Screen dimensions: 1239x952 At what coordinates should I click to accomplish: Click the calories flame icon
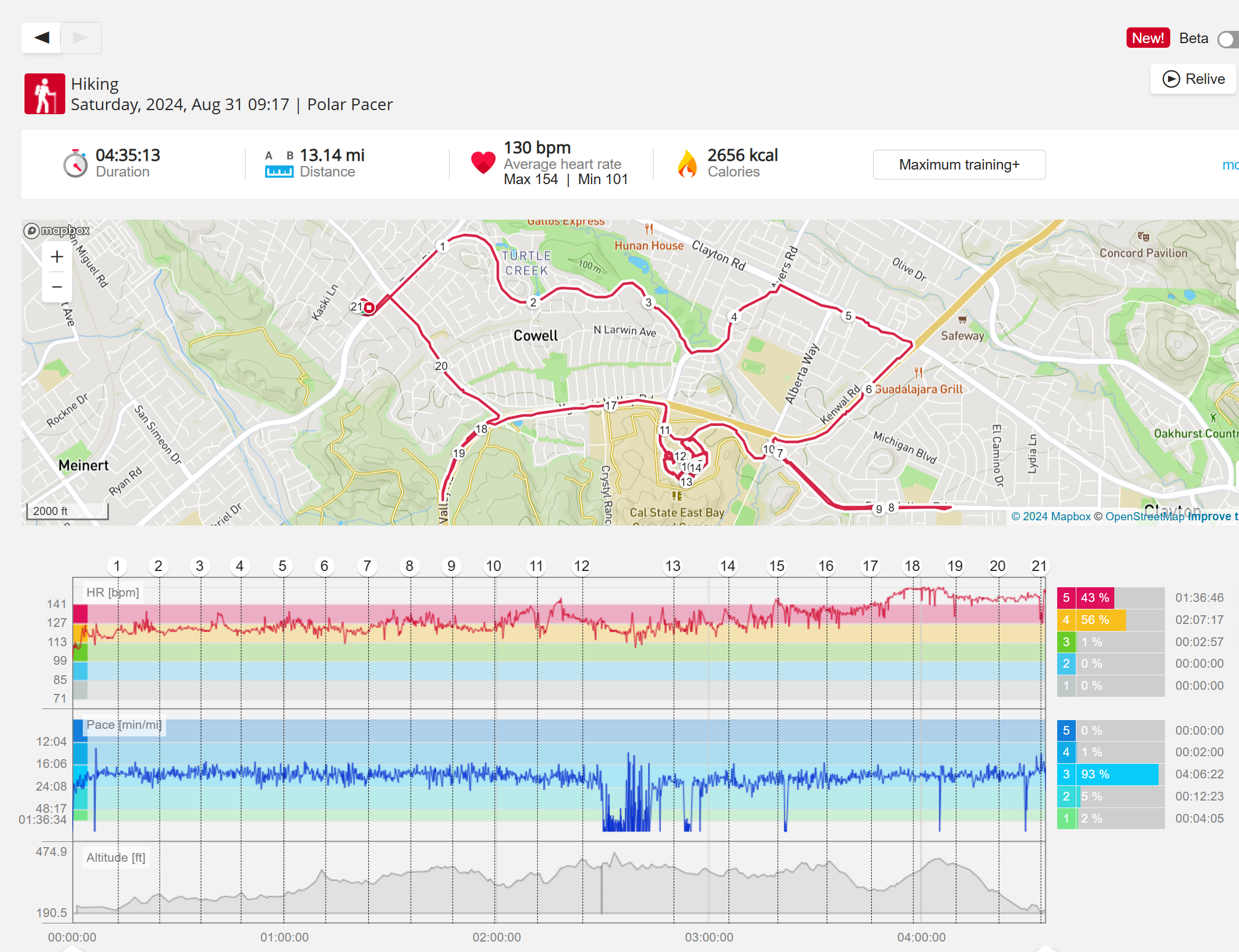pos(688,163)
